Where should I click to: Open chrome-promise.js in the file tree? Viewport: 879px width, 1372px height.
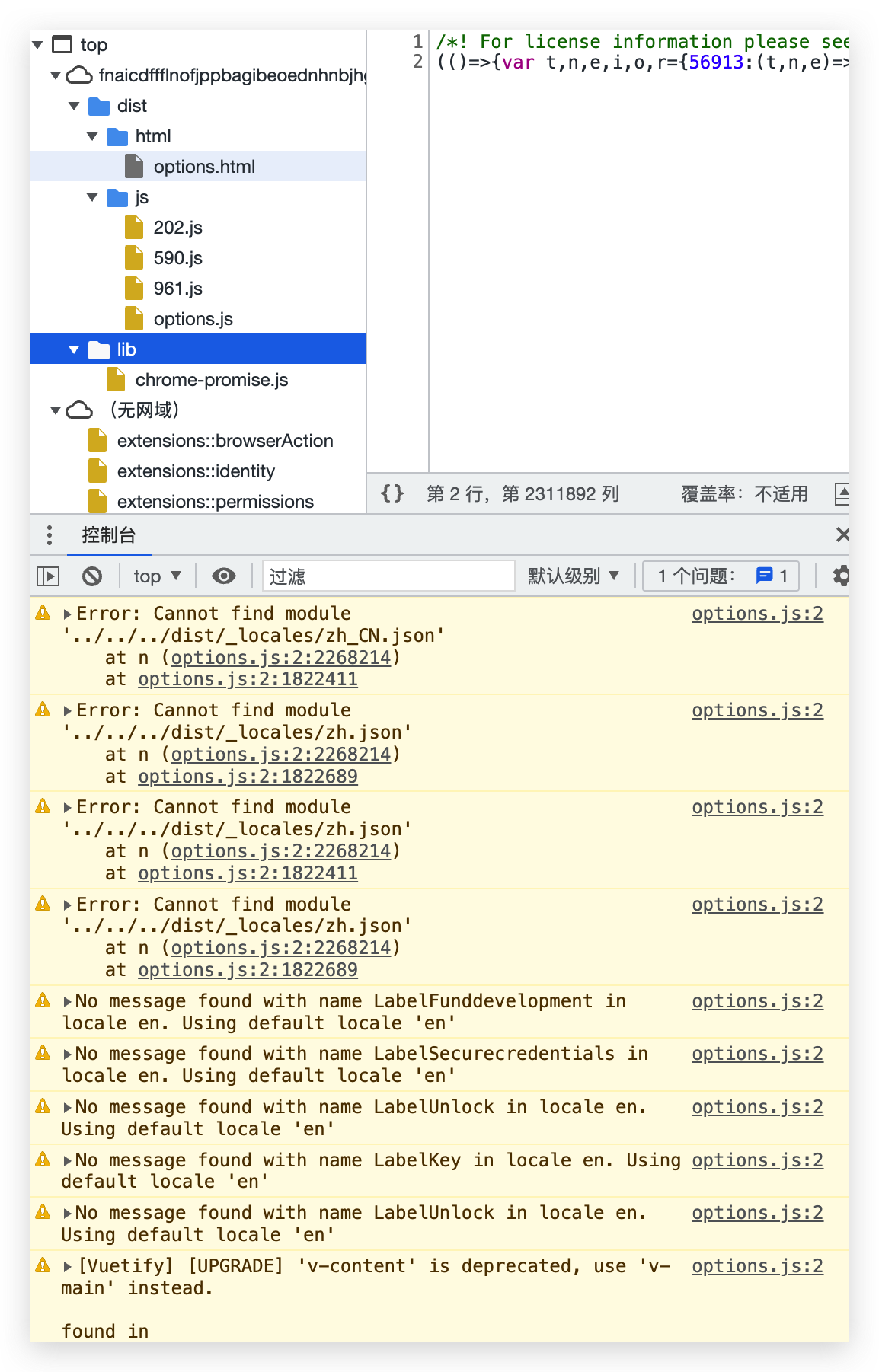coord(212,380)
